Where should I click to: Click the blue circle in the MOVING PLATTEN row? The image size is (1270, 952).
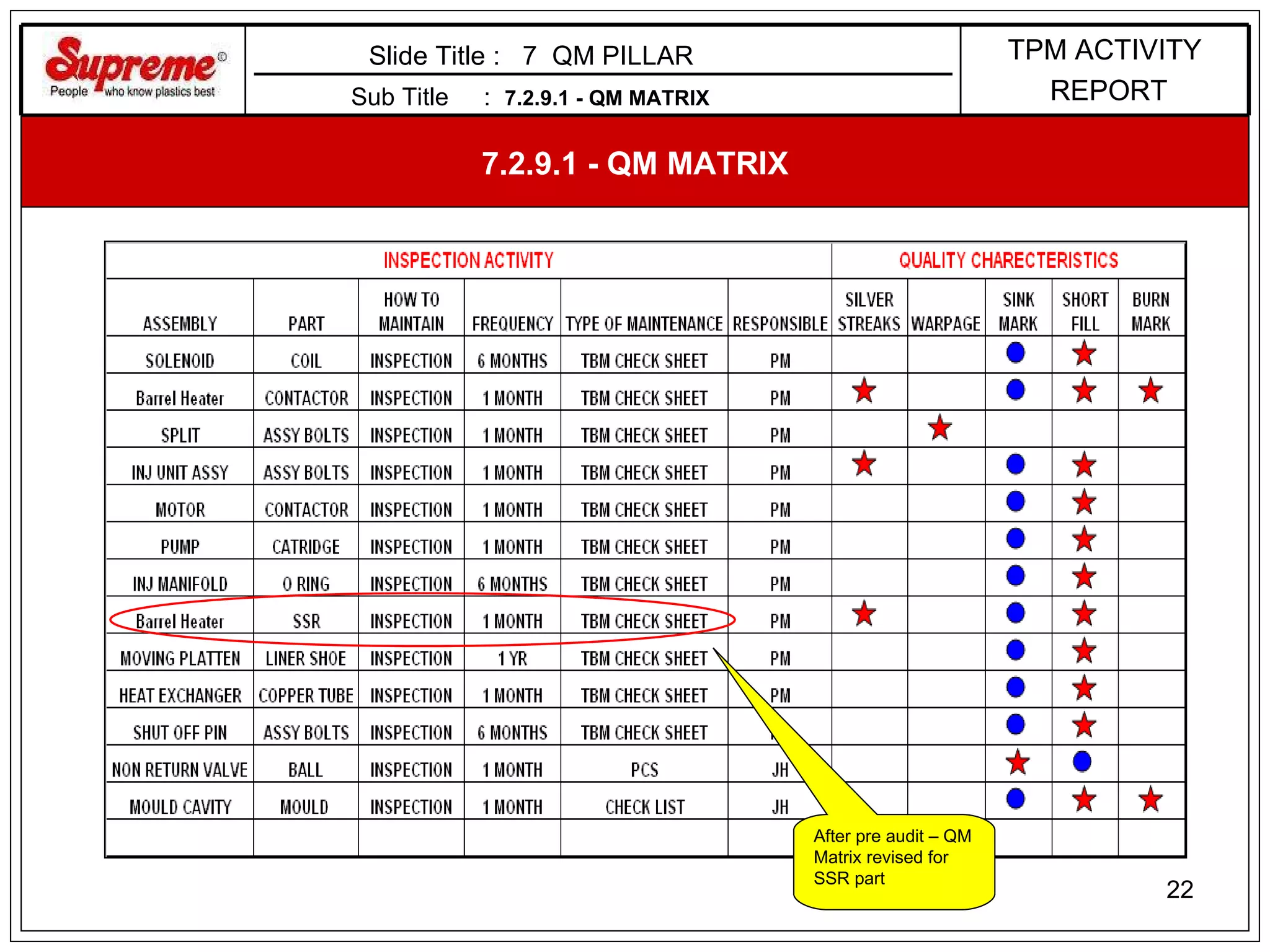[1015, 650]
